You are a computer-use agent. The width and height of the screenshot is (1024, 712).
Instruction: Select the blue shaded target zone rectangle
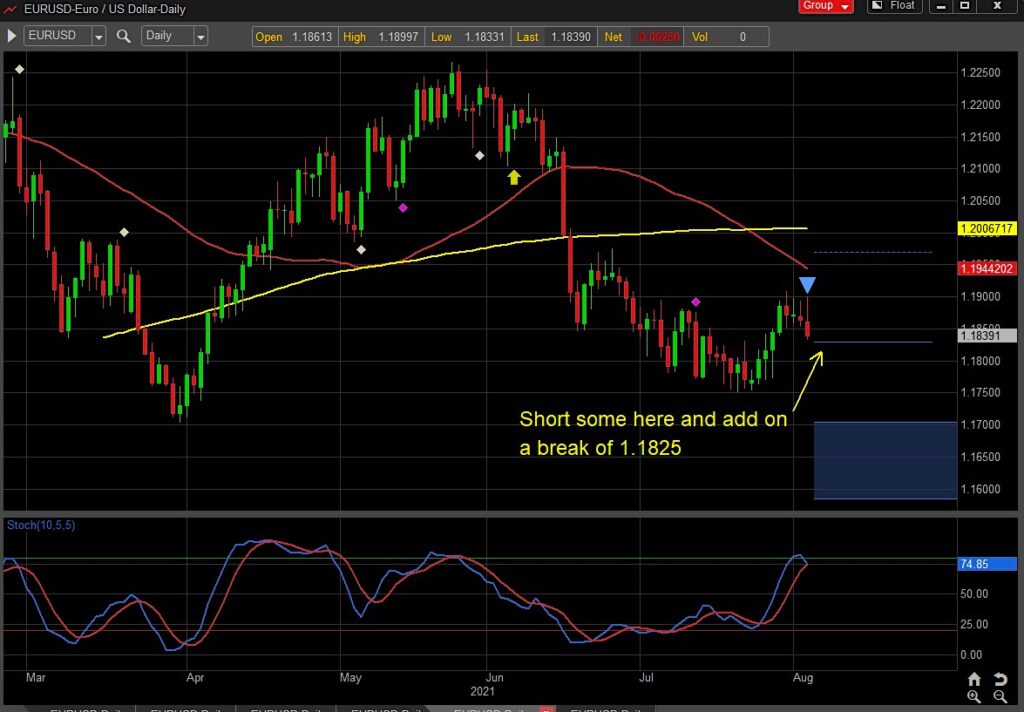pyautogui.click(x=885, y=461)
